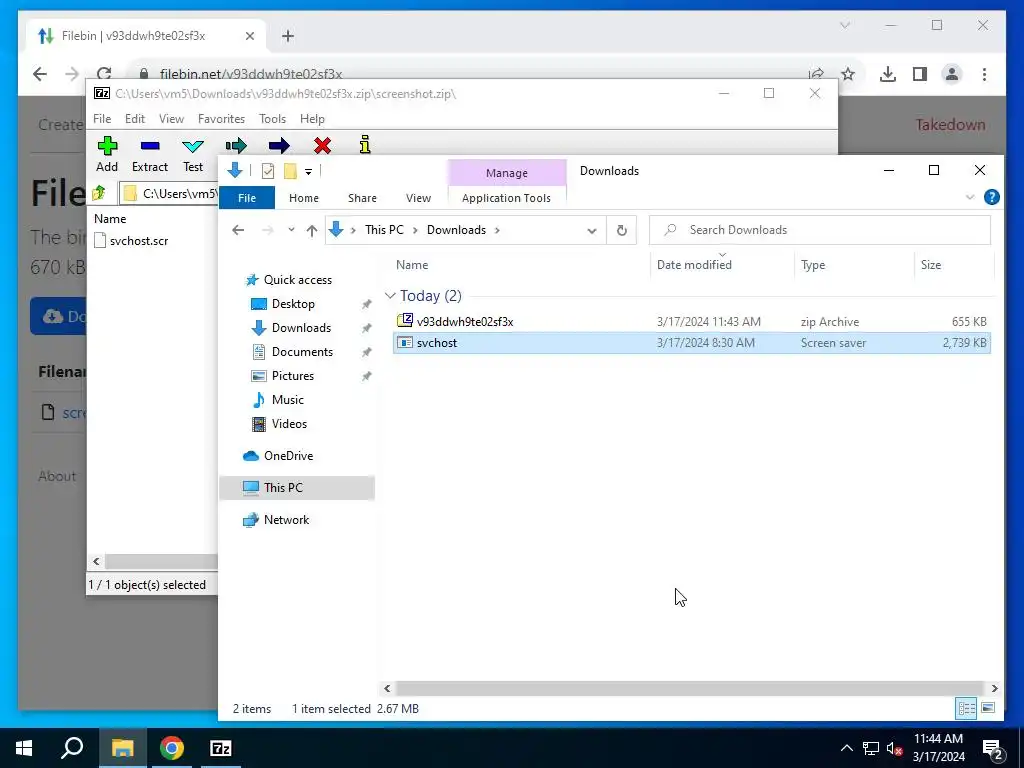The width and height of the screenshot is (1024, 768).
Task: Click the Properties icon in quick access toolbar
Action: coord(268,171)
